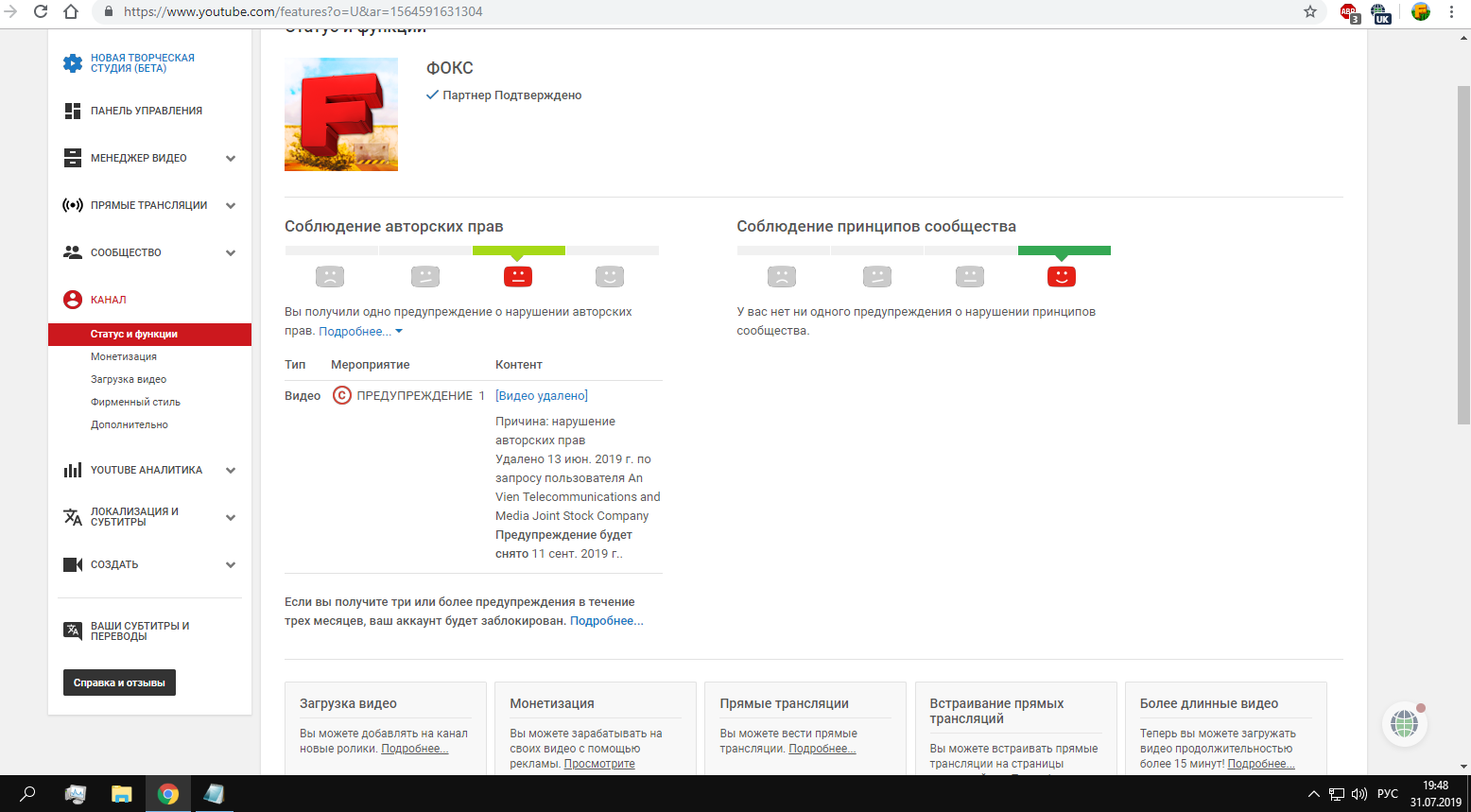Click the РУС language indicator in tray

pyautogui.click(x=1388, y=794)
